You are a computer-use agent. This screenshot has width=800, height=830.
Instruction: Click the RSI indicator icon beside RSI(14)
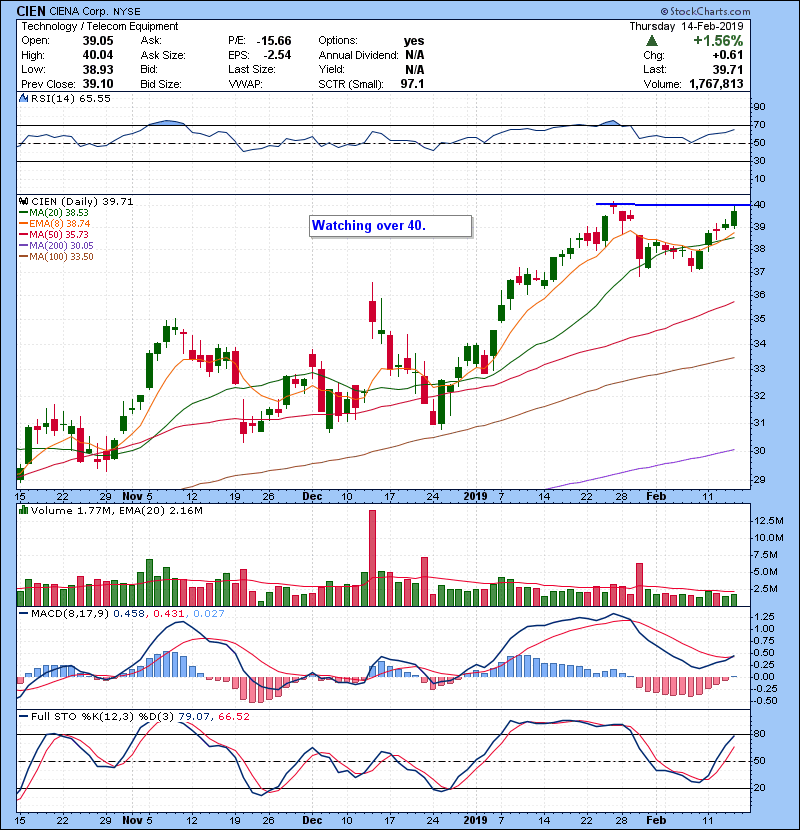click(23, 98)
